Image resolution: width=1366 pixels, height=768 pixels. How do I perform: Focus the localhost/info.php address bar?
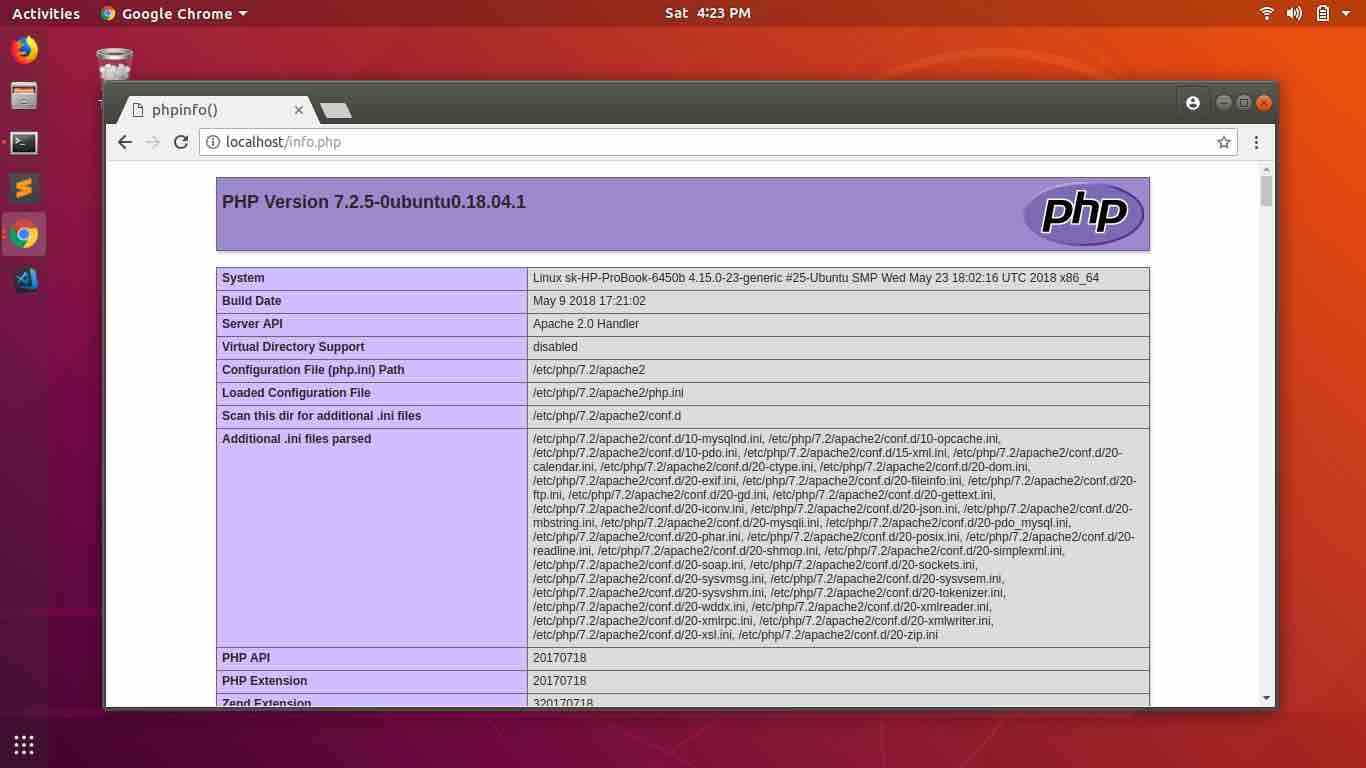point(718,142)
